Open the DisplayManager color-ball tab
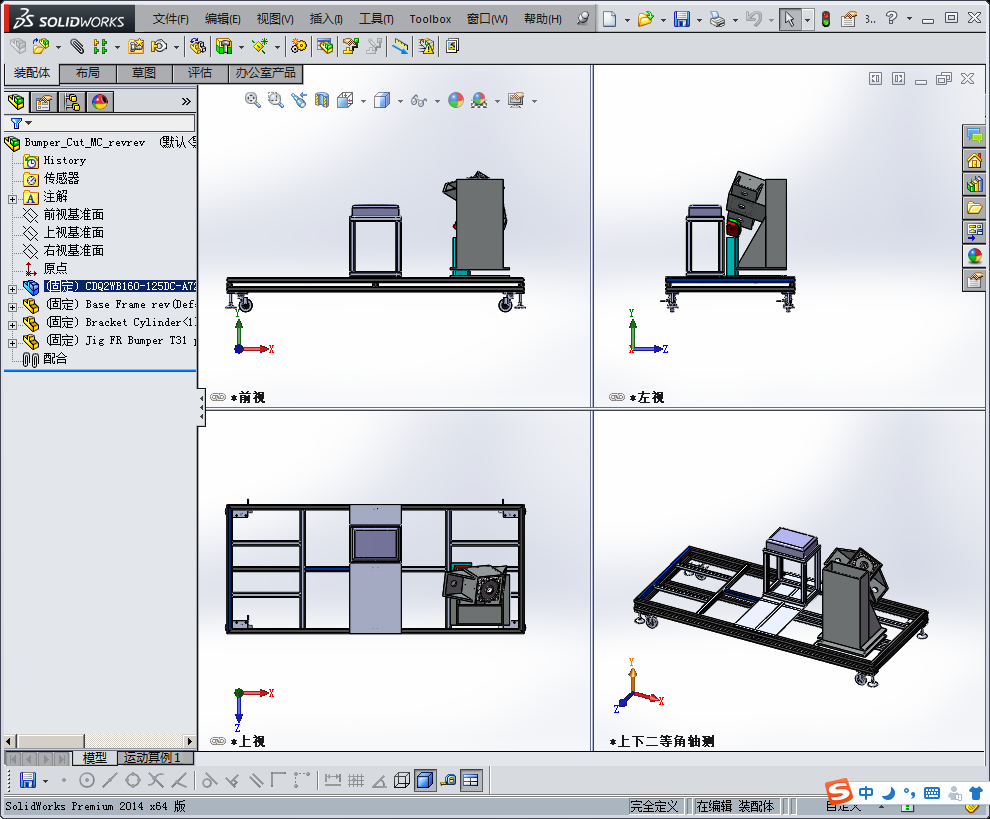 100,101
